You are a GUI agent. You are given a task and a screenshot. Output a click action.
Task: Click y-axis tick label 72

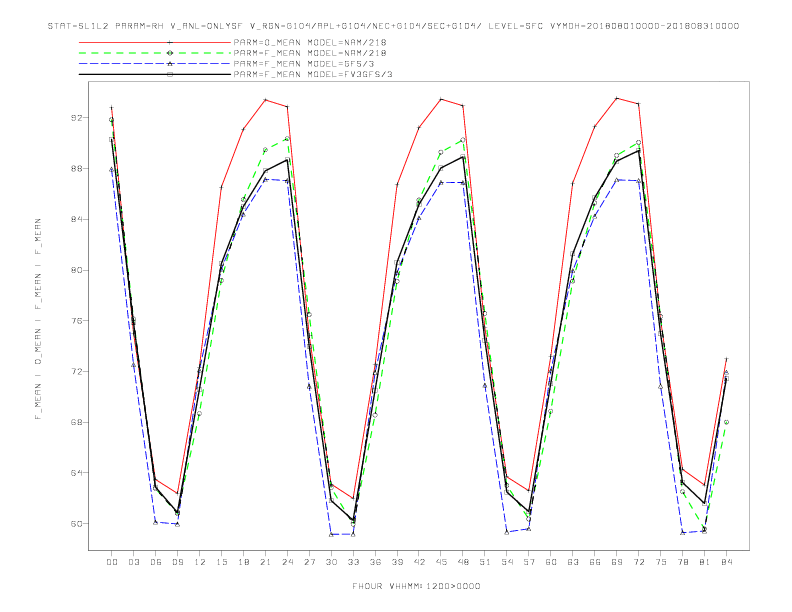pos(79,372)
